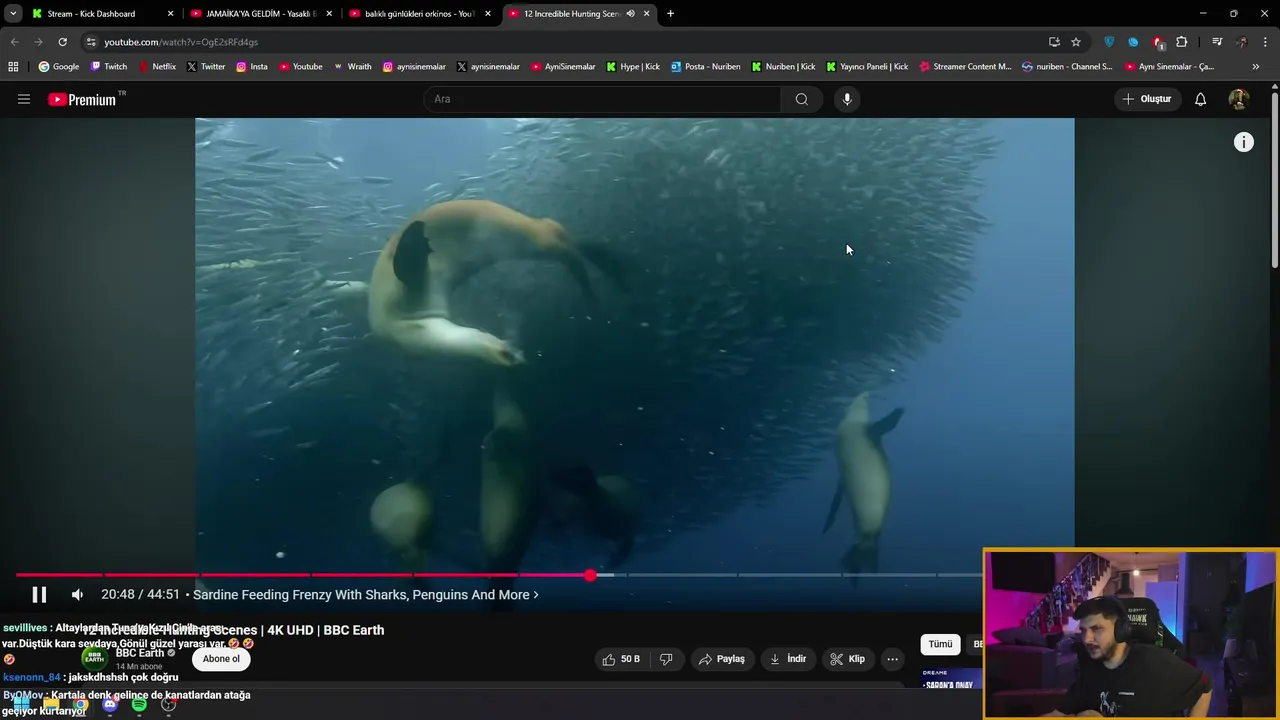Screen dimensions: 1280x720
Task: Click the red progress bar scrubber handle
Action: point(590,575)
